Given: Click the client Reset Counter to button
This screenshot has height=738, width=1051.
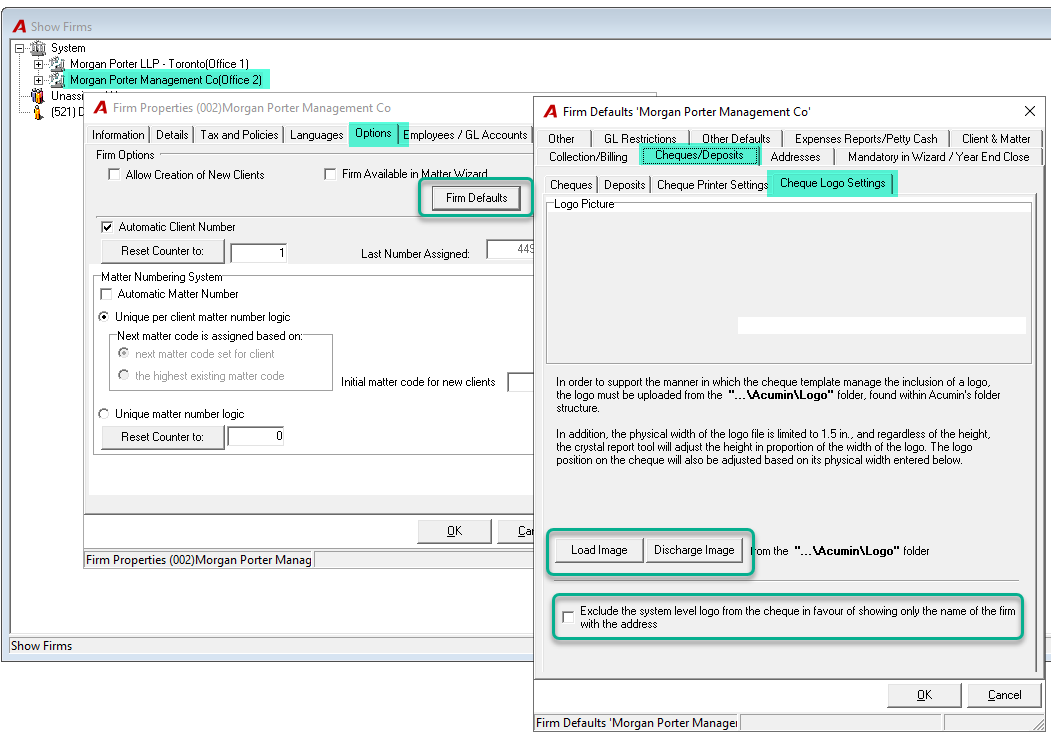Looking at the screenshot, I should point(162,251).
